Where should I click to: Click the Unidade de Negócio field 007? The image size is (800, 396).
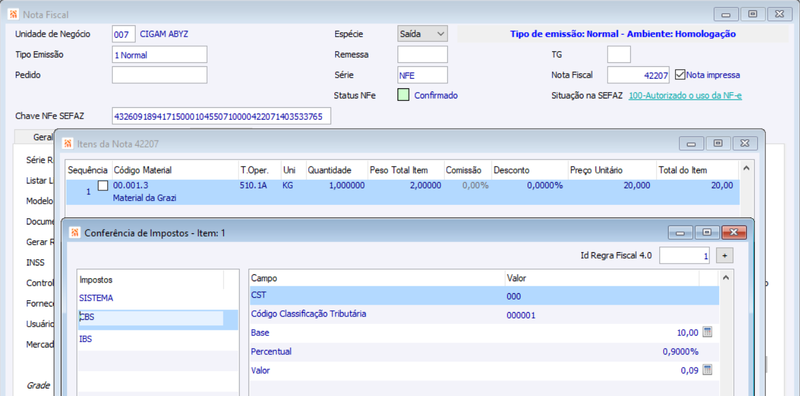[123, 34]
